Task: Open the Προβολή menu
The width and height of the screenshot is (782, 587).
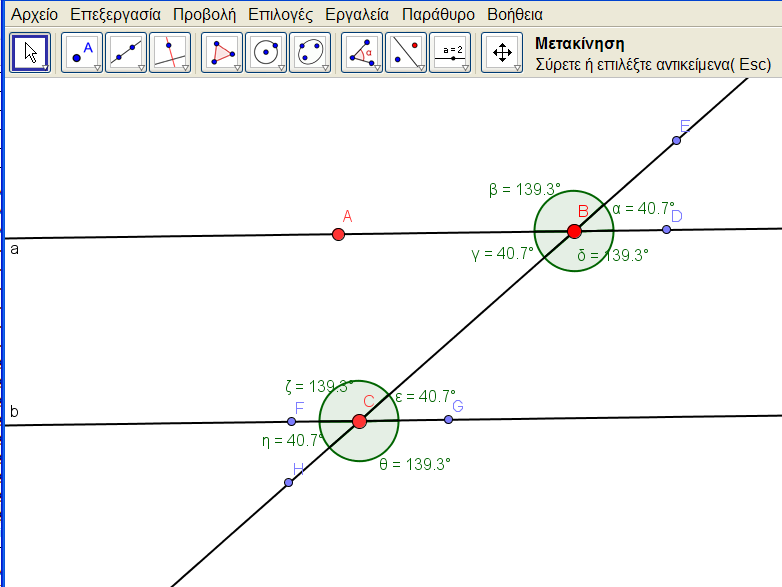Action: point(204,15)
